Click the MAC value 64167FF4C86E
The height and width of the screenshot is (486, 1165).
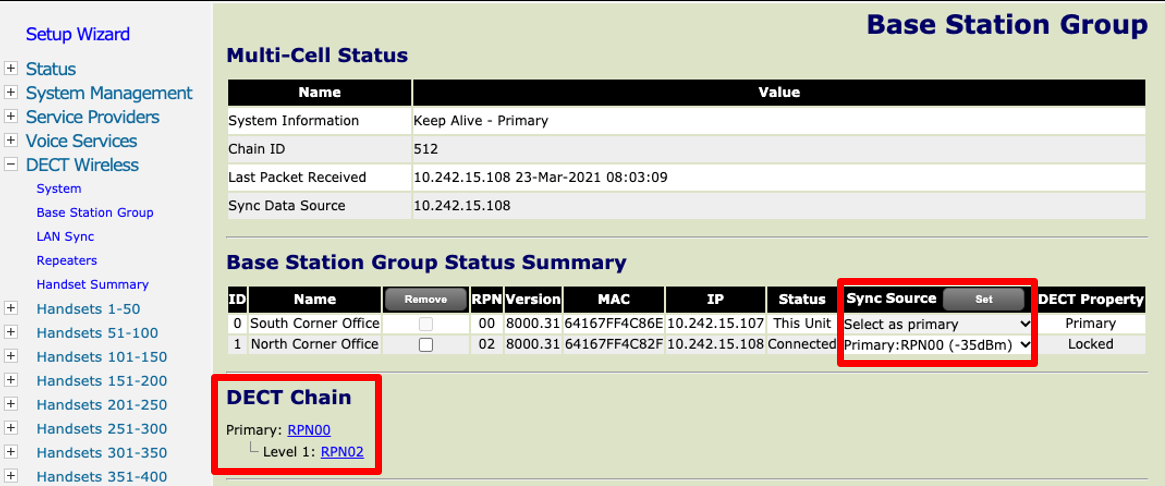614,324
